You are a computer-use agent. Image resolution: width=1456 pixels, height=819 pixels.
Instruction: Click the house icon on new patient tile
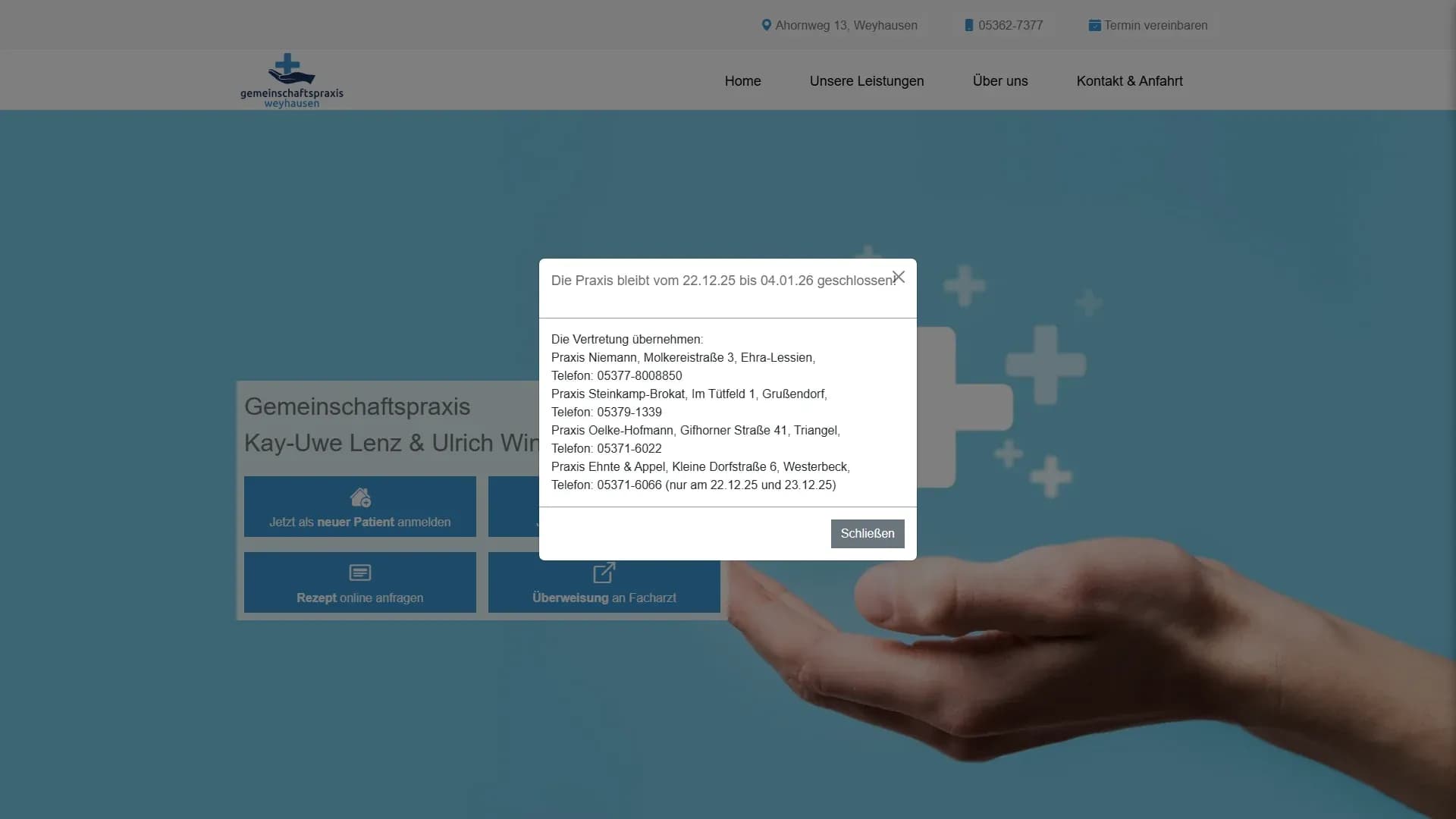[x=360, y=497]
